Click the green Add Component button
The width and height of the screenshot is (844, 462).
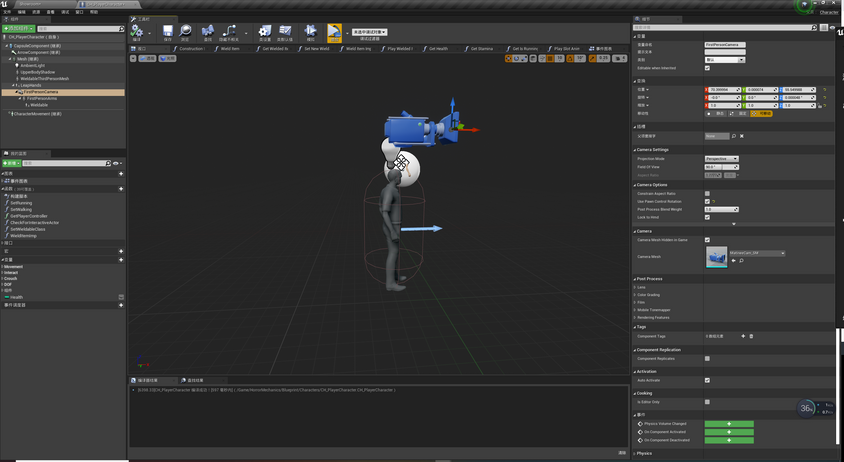coord(19,29)
